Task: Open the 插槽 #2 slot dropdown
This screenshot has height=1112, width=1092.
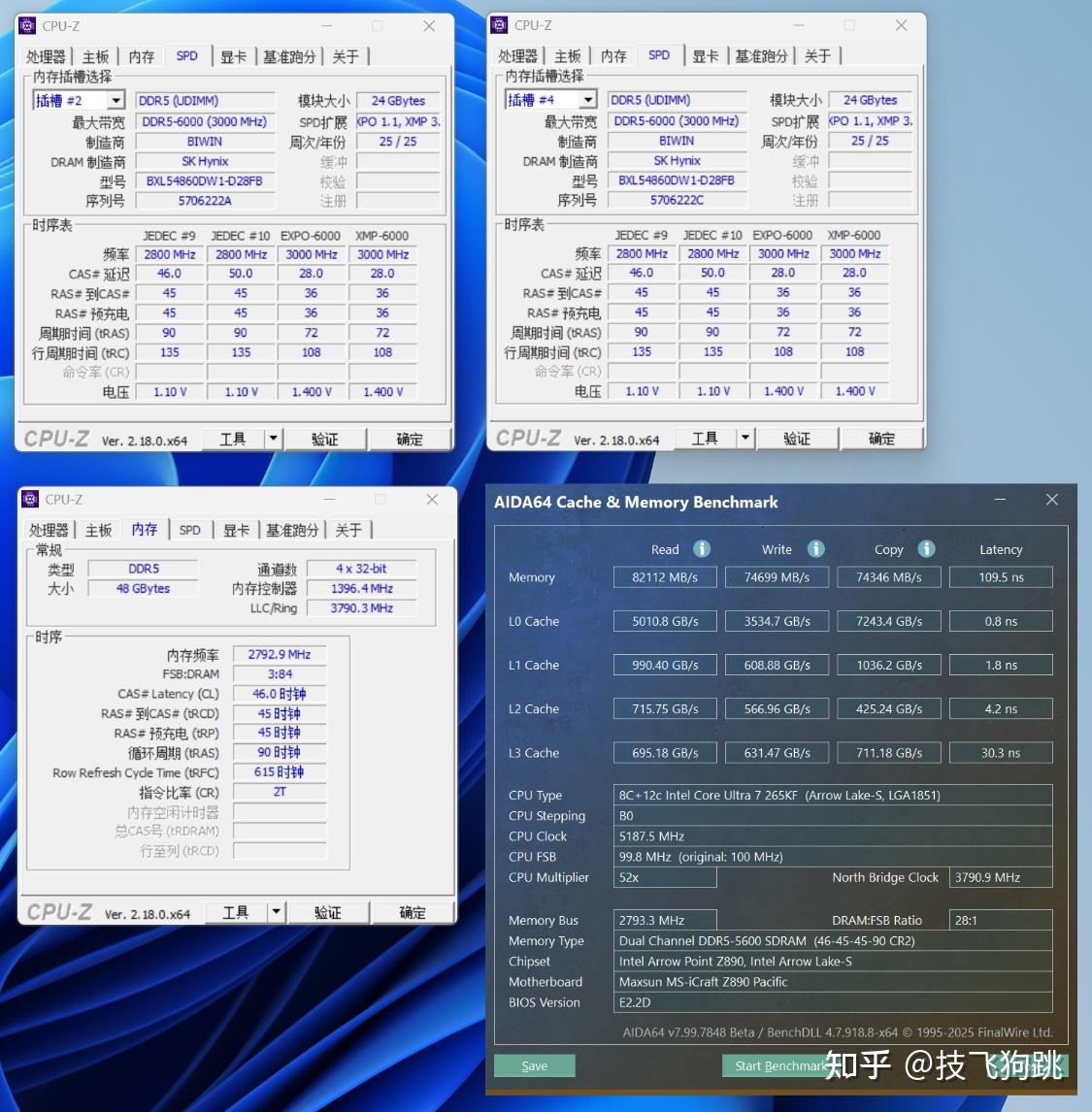Action: pos(116,101)
